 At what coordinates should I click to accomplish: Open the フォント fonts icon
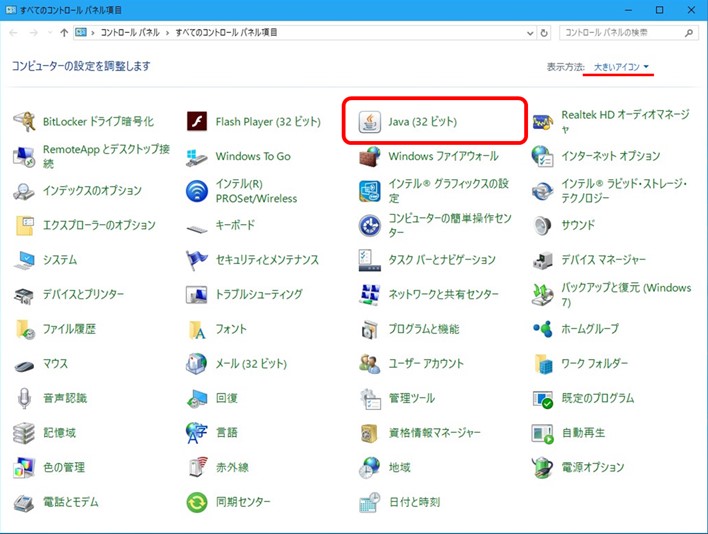[197, 329]
